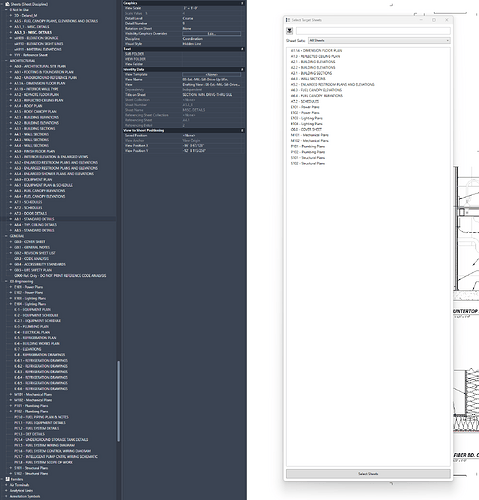Select G0.3 Code Analysis sheet
The image size is (479, 500).
31,259
